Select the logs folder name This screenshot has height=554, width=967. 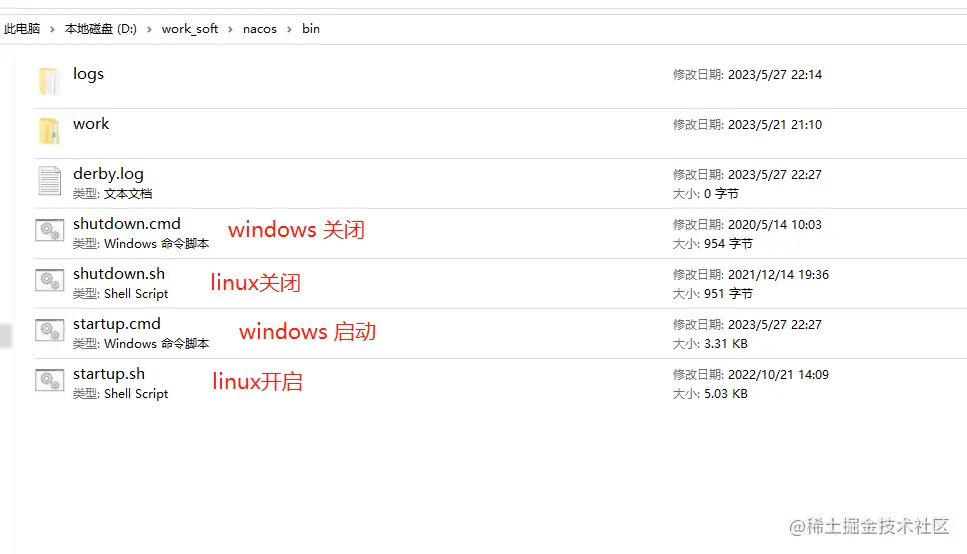tap(88, 74)
